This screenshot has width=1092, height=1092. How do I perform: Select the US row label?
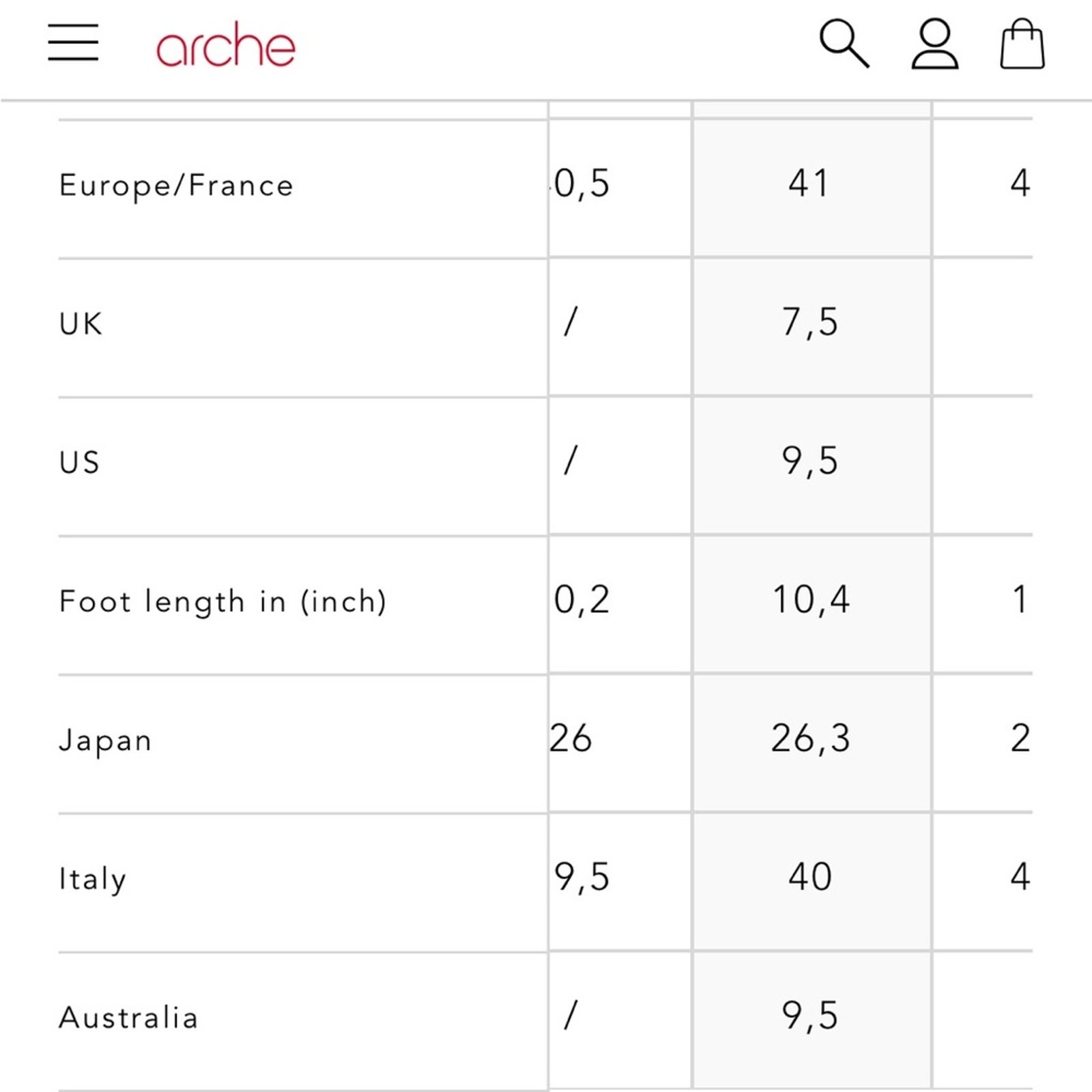point(80,463)
